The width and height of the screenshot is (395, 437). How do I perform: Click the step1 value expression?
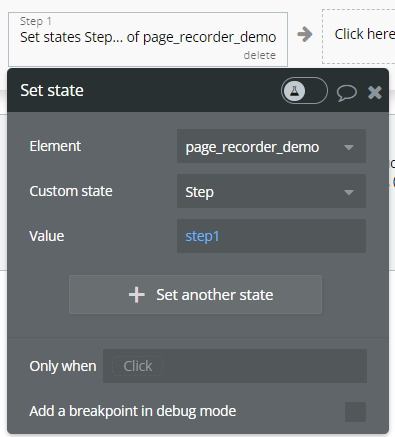202,236
